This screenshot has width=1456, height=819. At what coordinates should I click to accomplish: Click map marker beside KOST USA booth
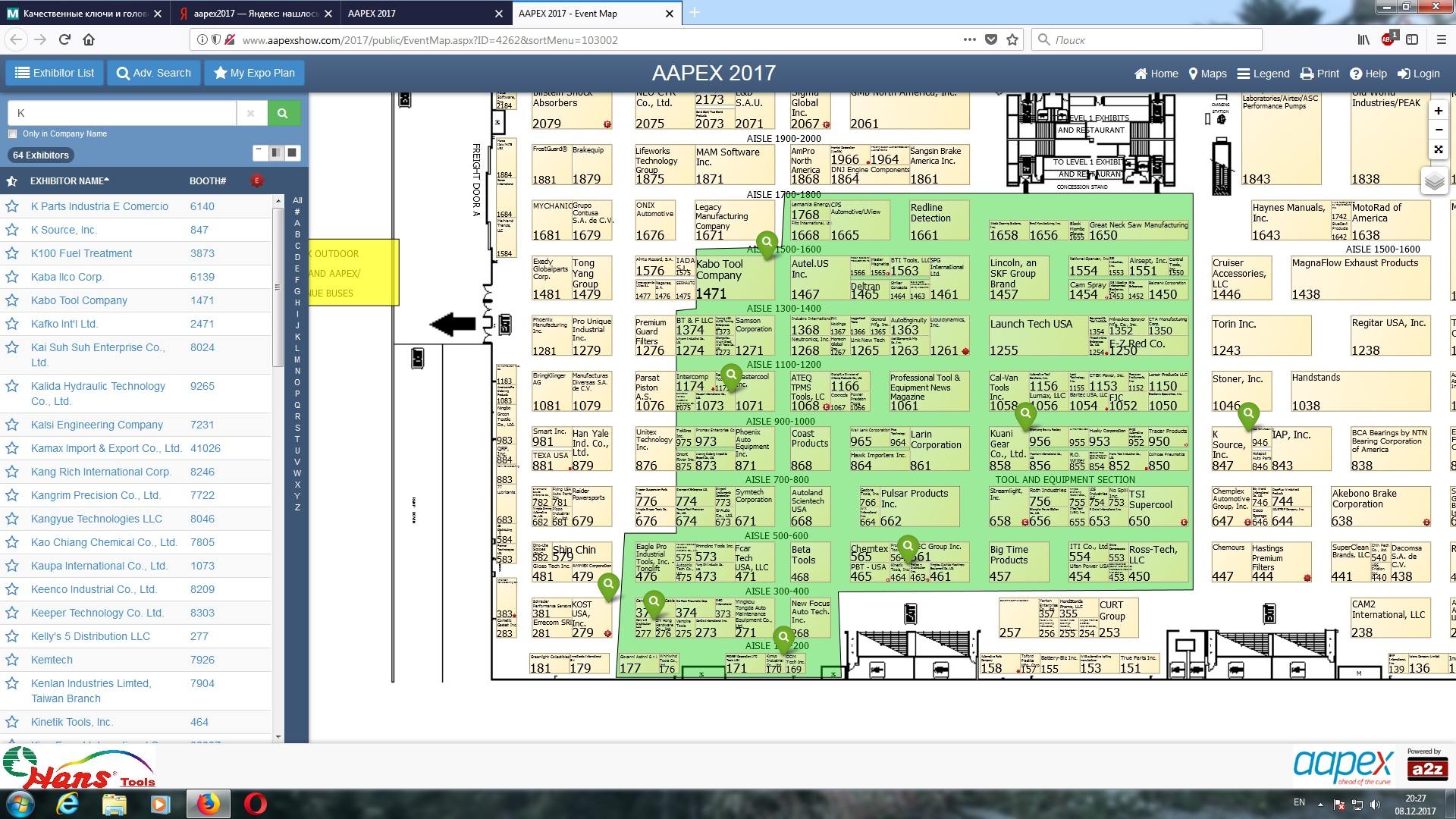608,586
